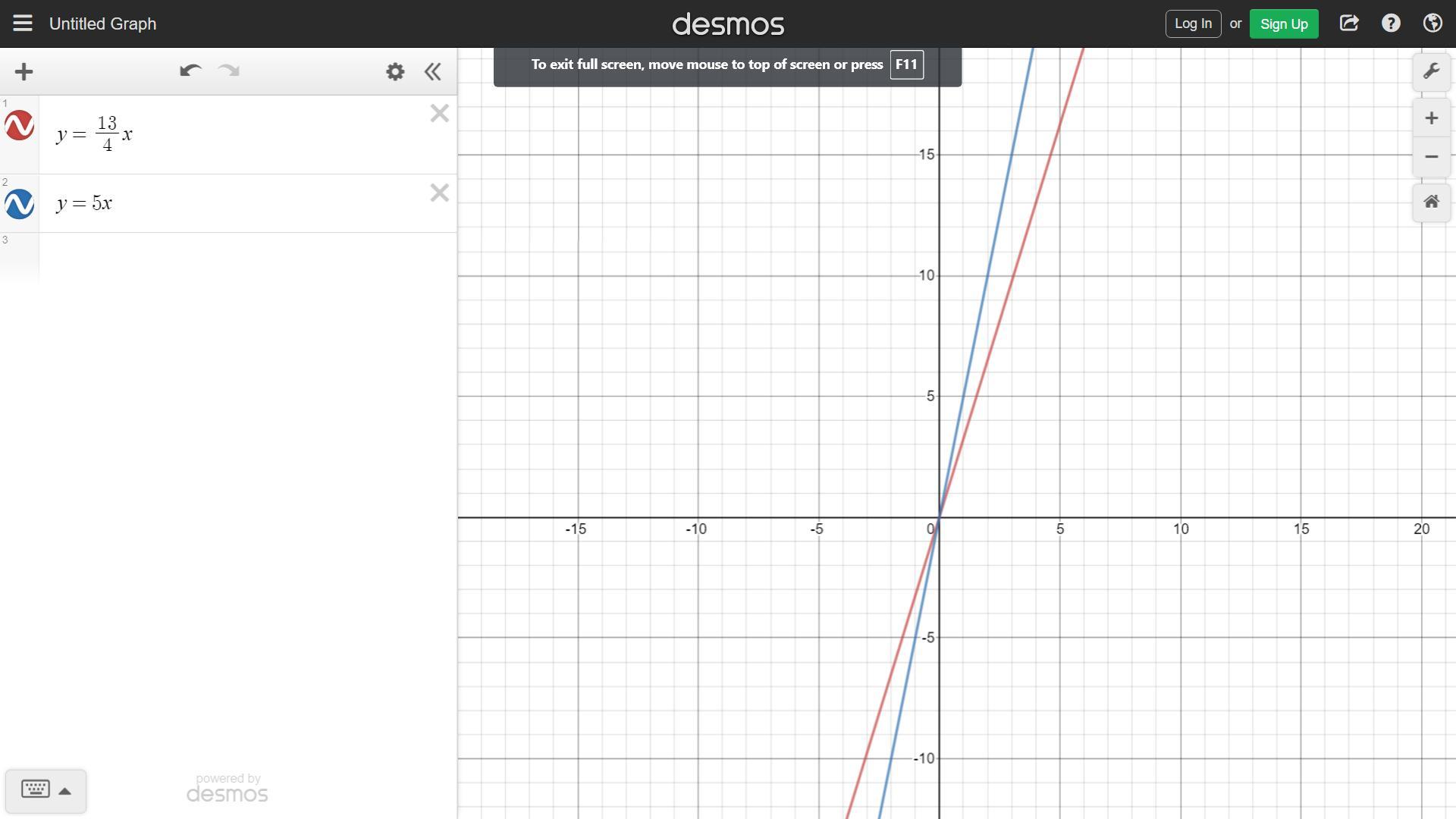Zoom in on the graph

click(x=1431, y=118)
